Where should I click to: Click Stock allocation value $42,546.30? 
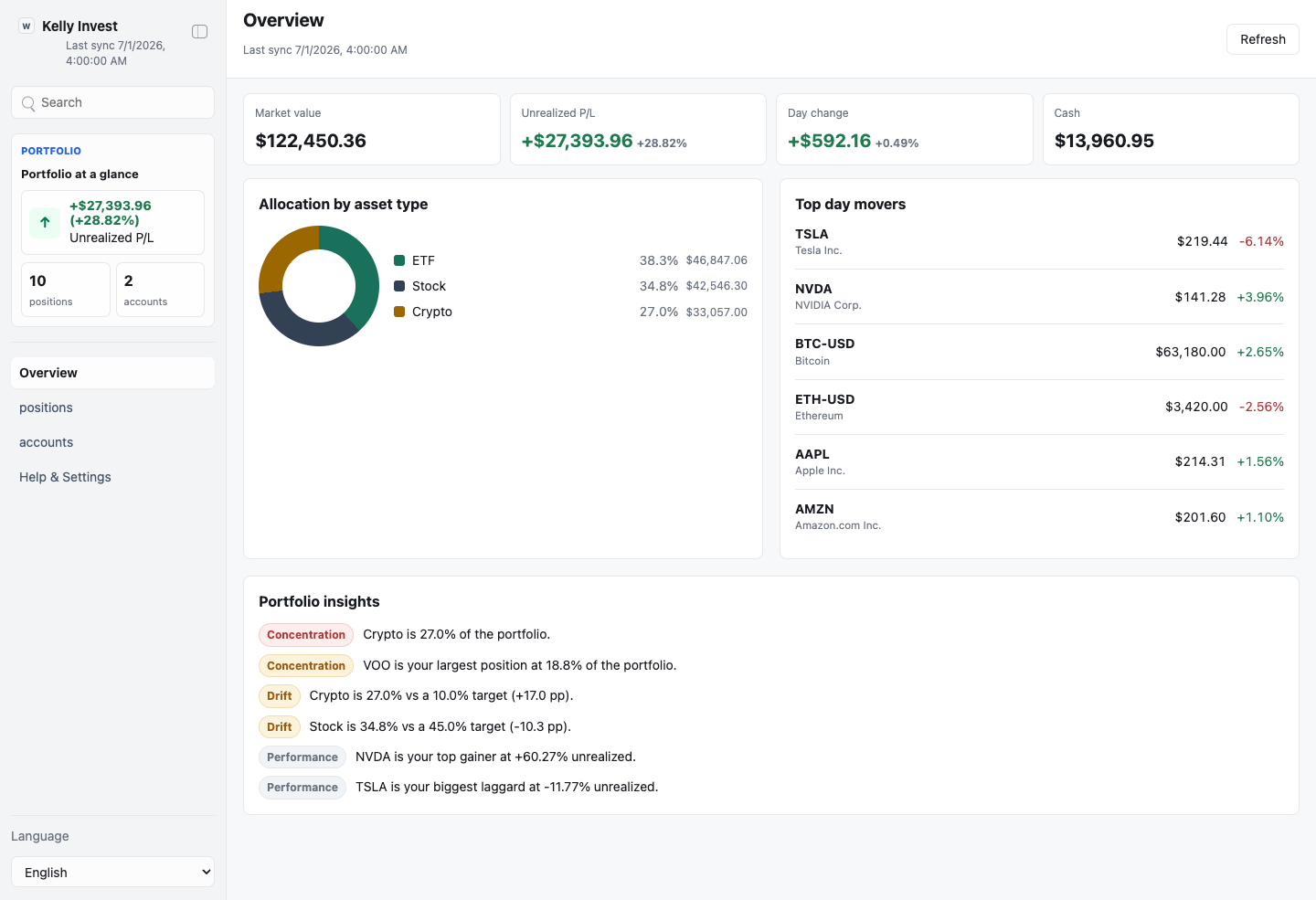[716, 286]
